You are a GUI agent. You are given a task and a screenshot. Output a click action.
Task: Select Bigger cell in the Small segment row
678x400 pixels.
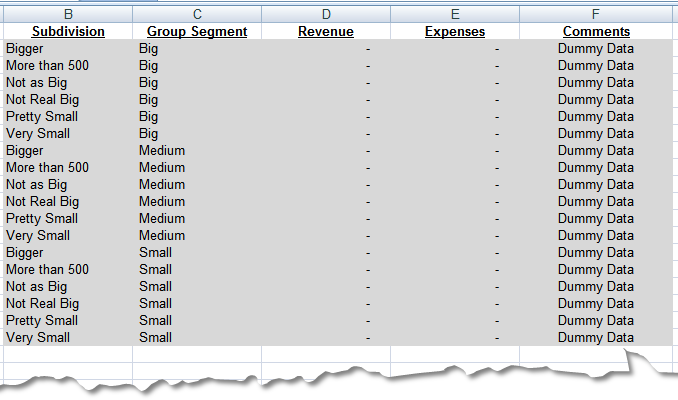coord(68,253)
